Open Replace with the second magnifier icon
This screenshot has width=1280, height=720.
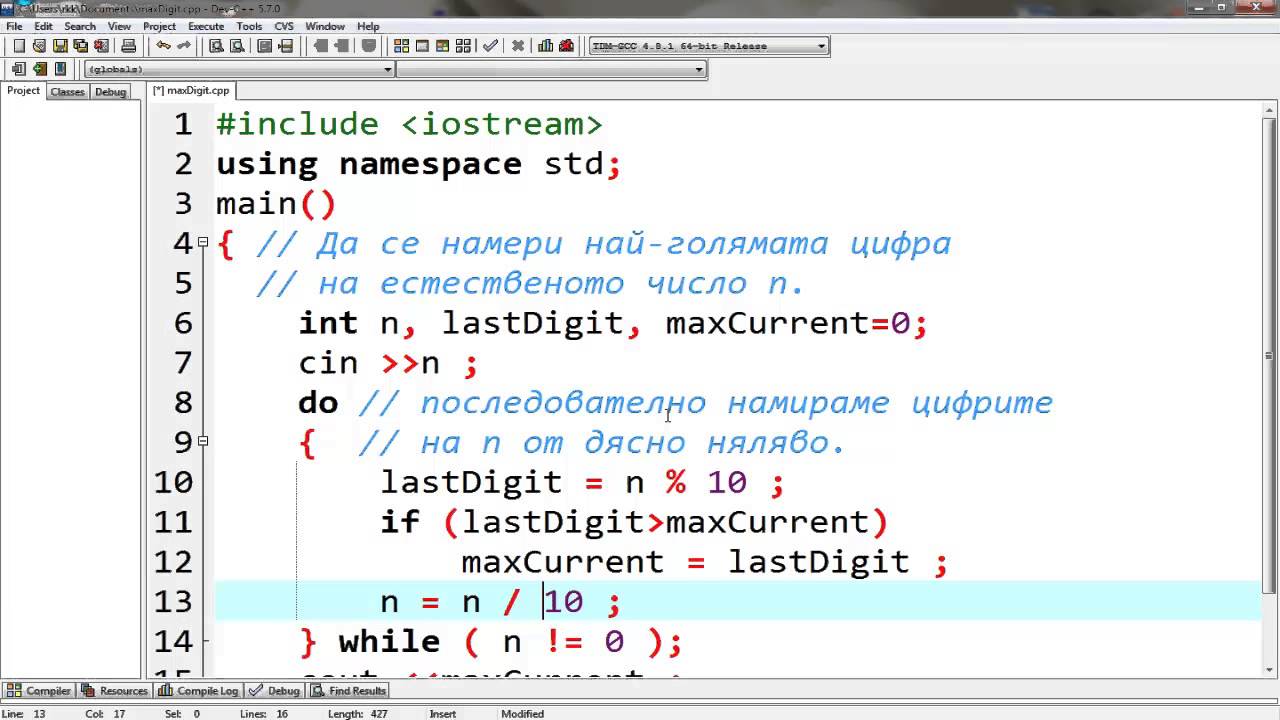pyautogui.click(x=237, y=46)
